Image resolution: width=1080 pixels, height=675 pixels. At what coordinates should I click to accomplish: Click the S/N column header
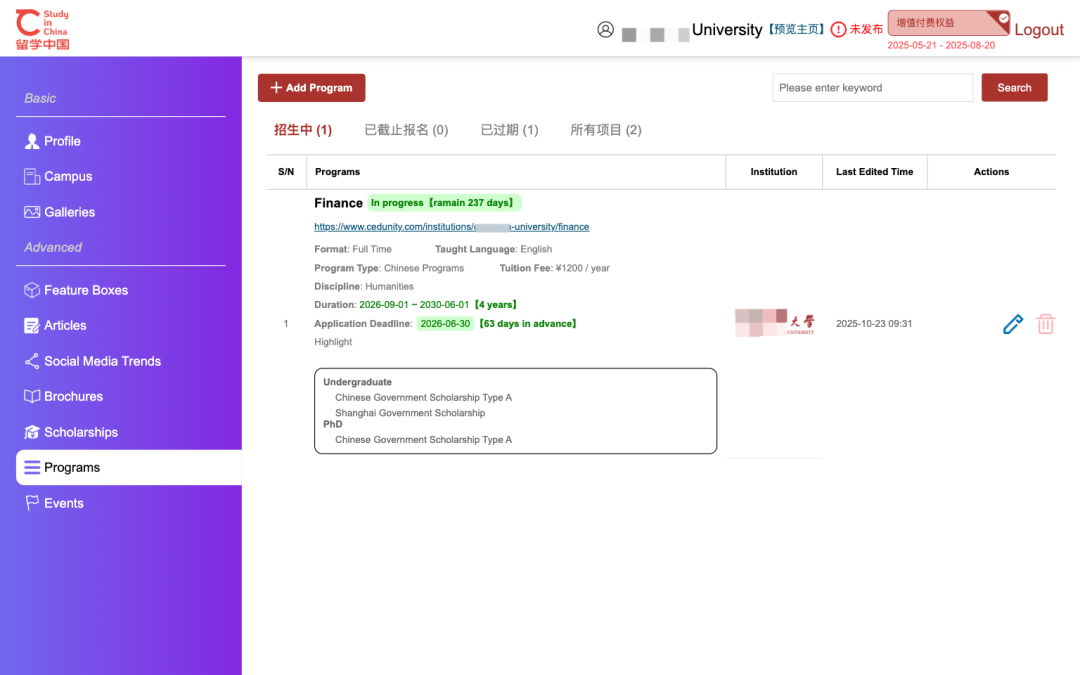(286, 172)
